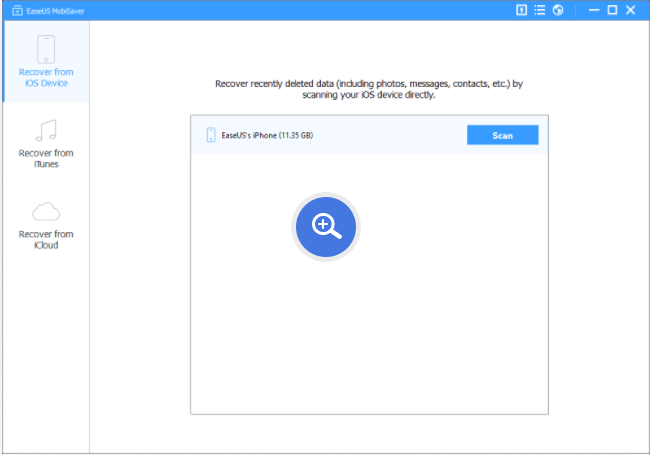650x455 pixels.
Task: Click the recovery description text
Action: [369, 90]
